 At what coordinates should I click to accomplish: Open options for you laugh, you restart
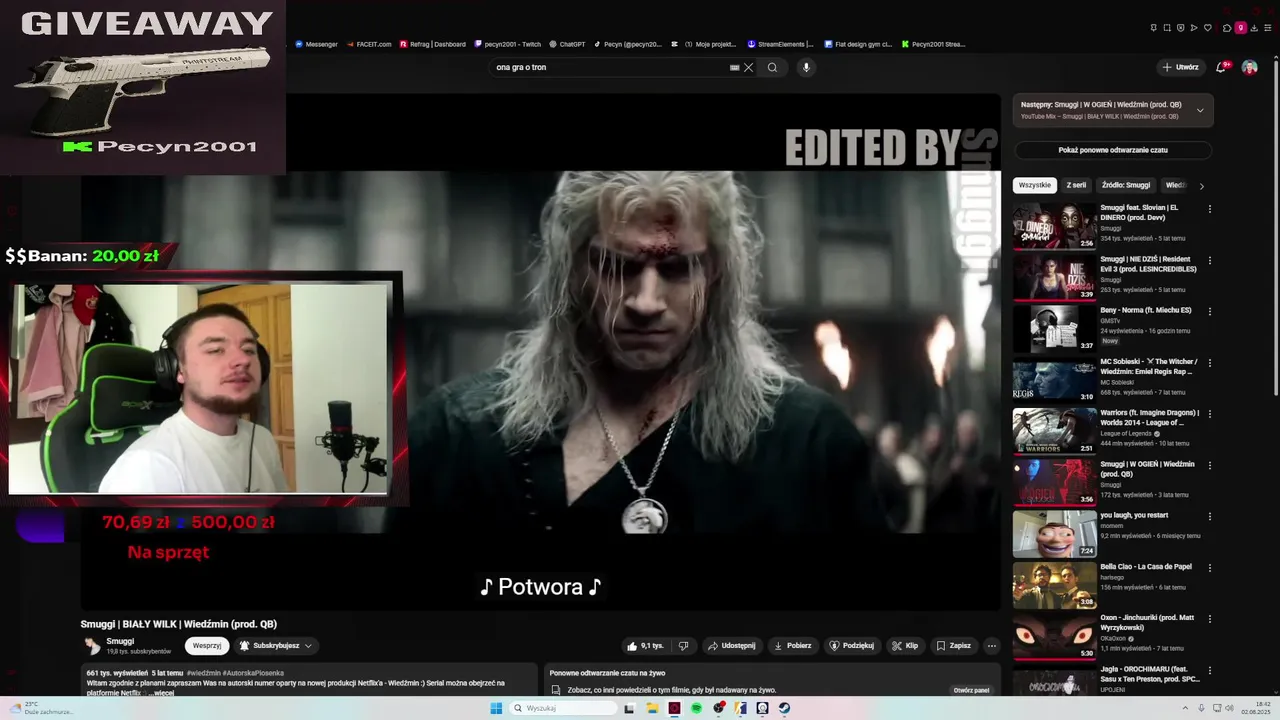(x=1209, y=517)
